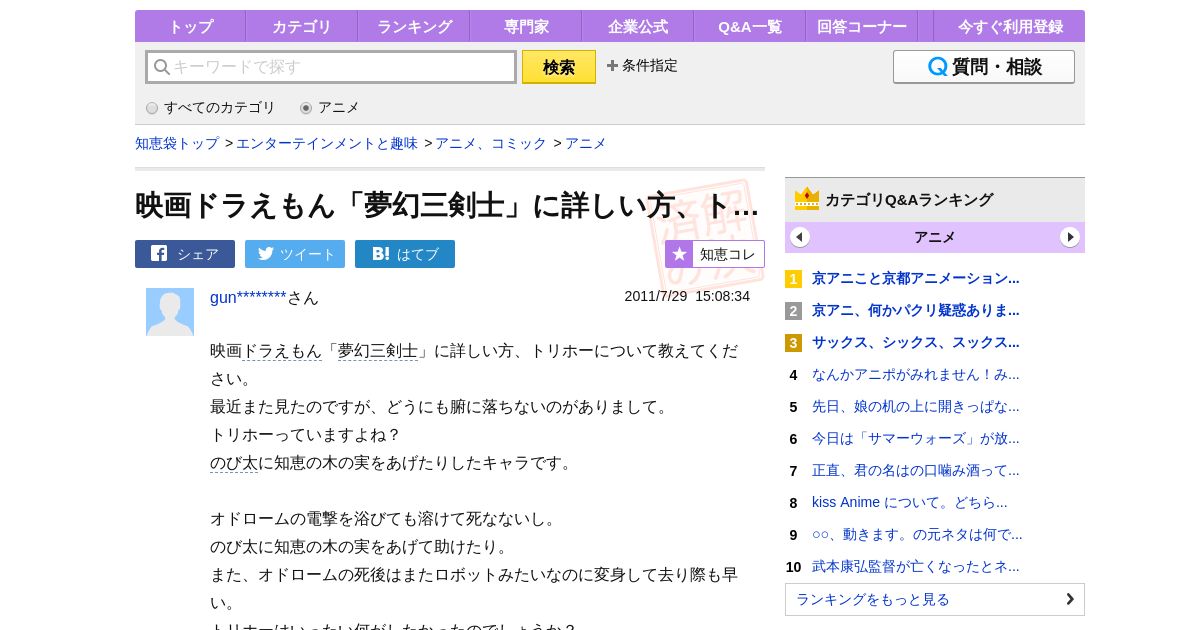
Task: Open the 今すぐ利用登録 tab
Action: click(1010, 27)
